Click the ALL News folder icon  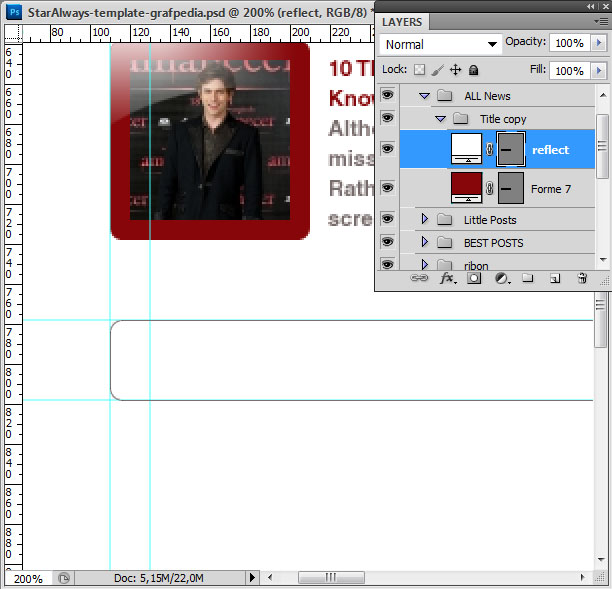pyautogui.click(x=445, y=95)
